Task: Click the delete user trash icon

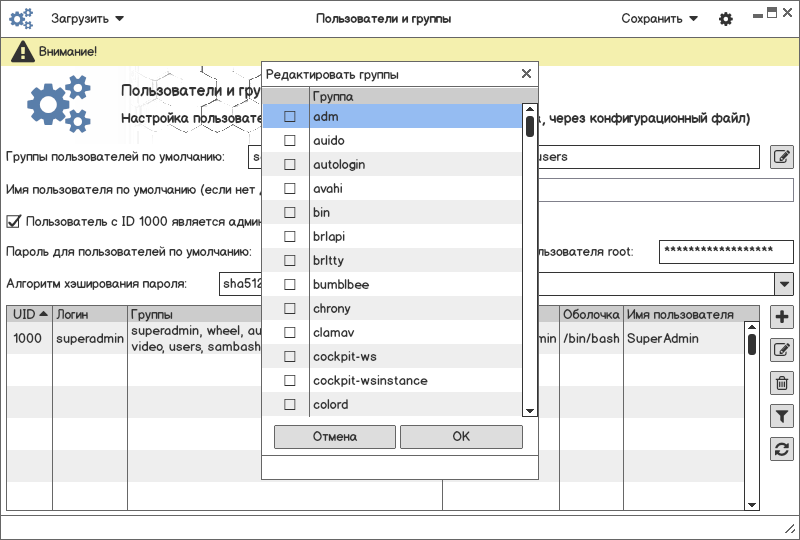Action: tap(783, 382)
